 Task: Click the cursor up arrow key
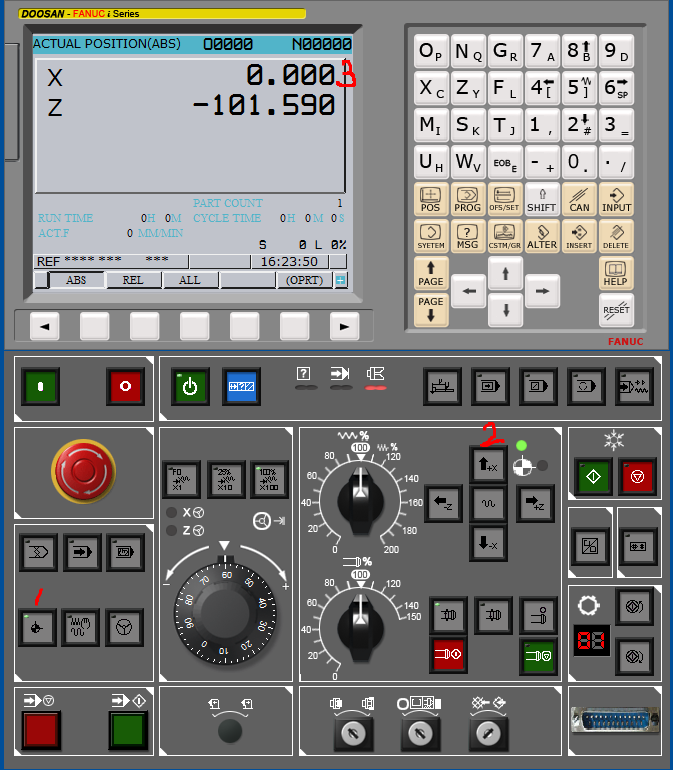pos(505,274)
